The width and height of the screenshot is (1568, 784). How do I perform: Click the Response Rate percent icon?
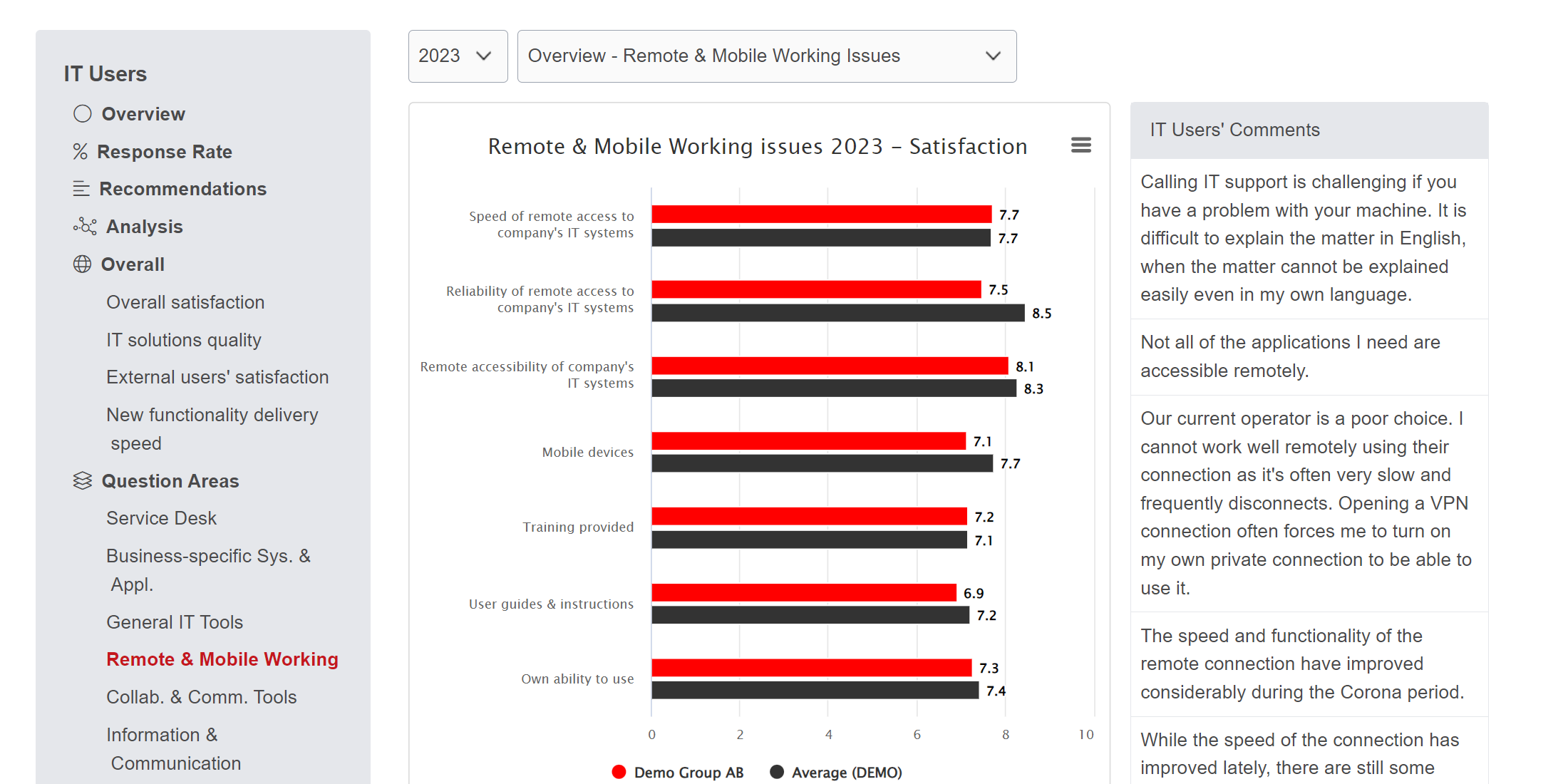click(x=80, y=152)
